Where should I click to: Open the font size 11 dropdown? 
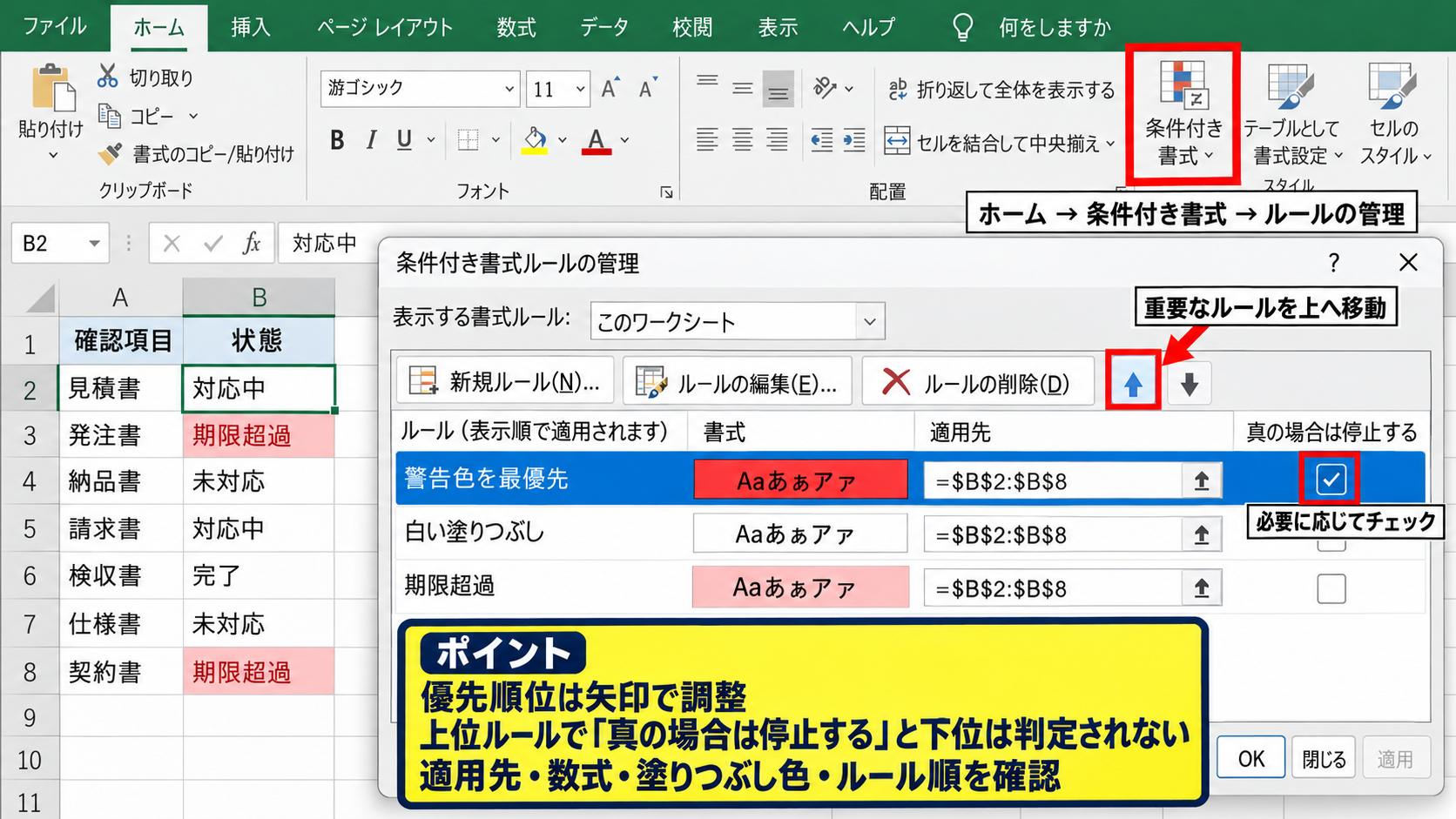pyautogui.click(x=580, y=89)
